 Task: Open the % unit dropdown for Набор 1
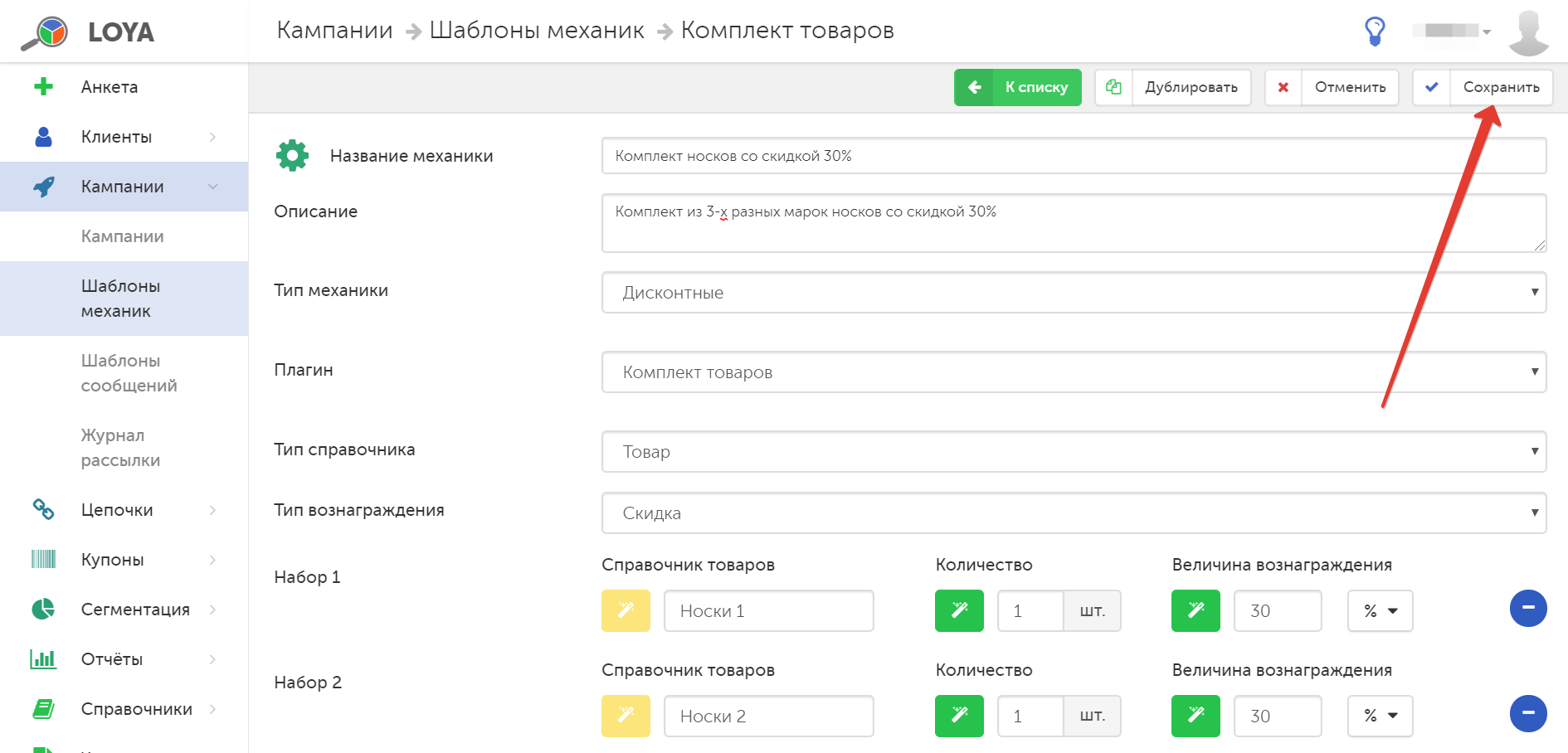point(1381,610)
